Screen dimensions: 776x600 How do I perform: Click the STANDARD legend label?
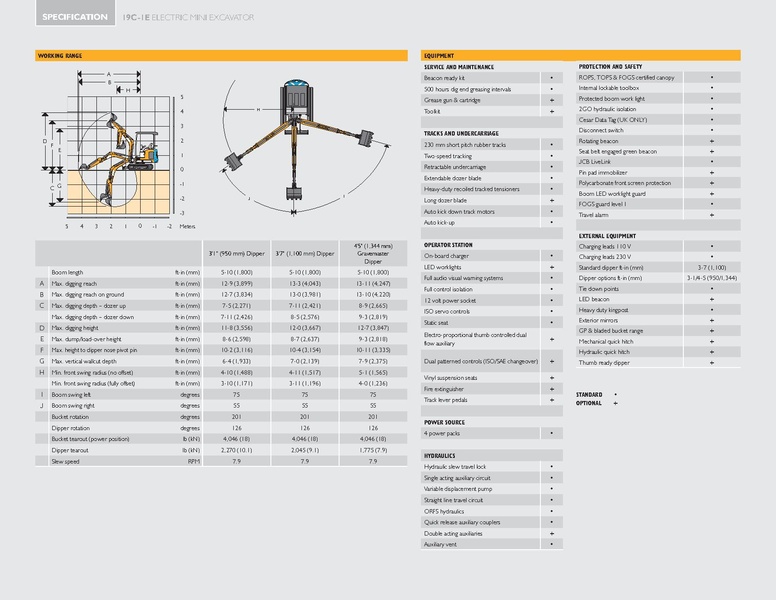click(x=589, y=395)
